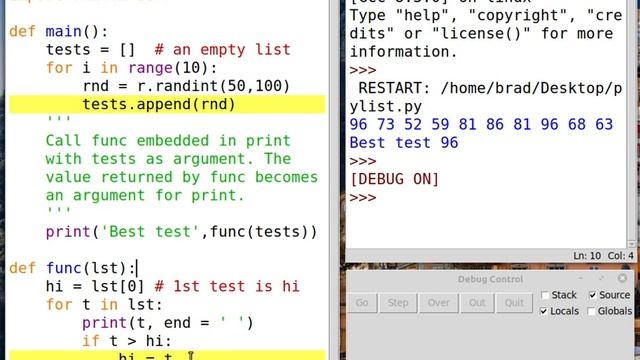The width and height of the screenshot is (640, 360).
Task: Click the 'if t > hi:' line
Action: point(127,341)
